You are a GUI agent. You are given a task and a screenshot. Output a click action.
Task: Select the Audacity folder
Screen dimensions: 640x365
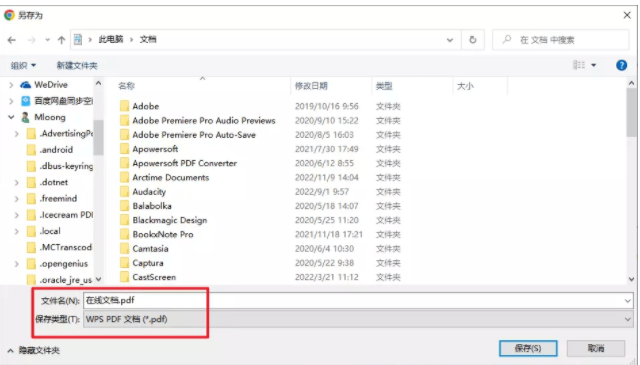[x=149, y=192]
